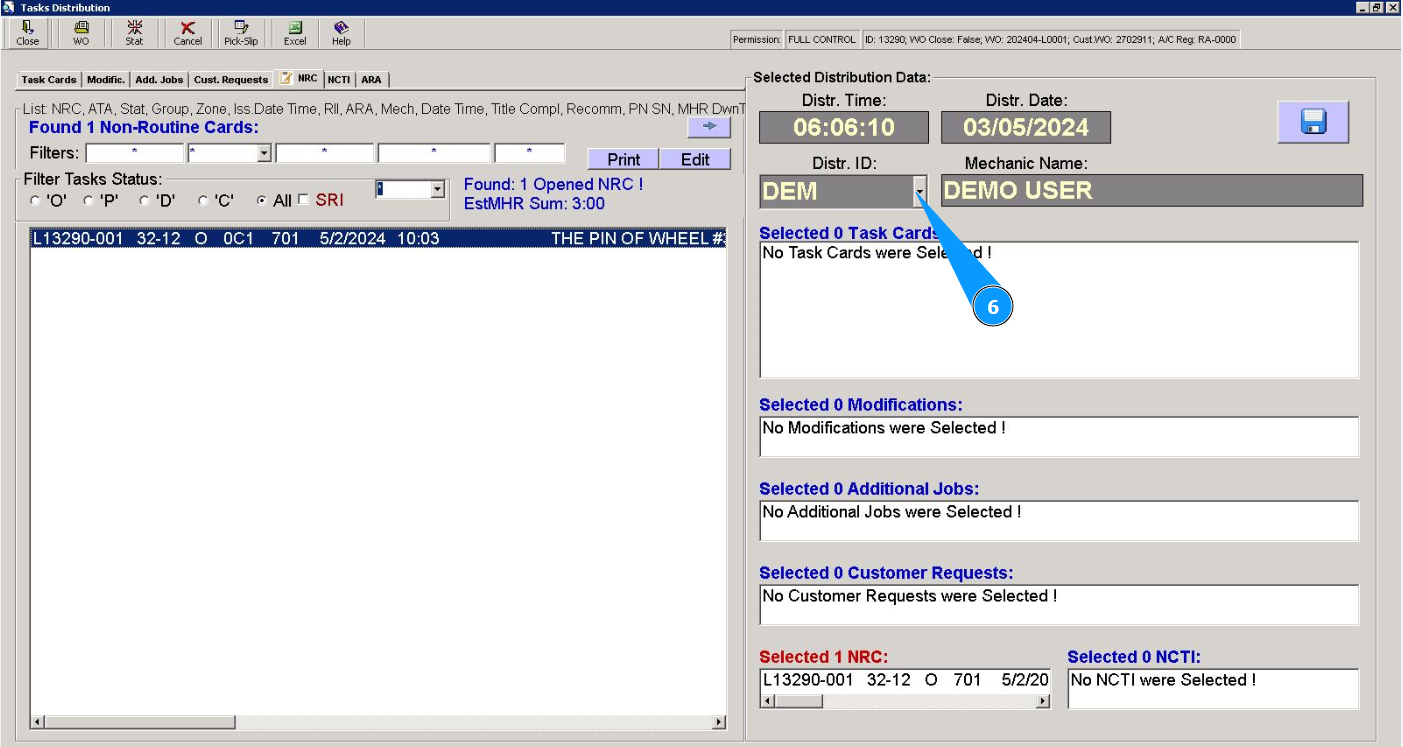
Task: Open the Help toolbar icon
Action: point(341,33)
